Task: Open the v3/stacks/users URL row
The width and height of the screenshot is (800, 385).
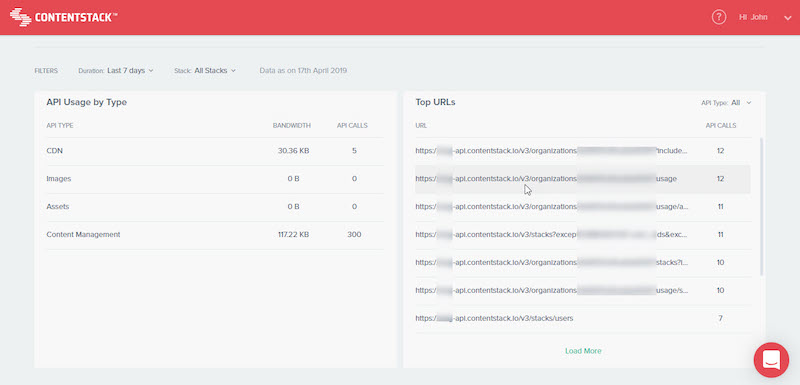Action: (x=494, y=318)
